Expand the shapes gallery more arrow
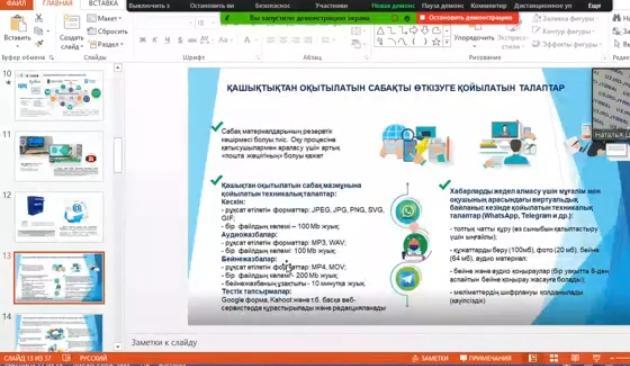The width and height of the screenshot is (630, 366). (x=446, y=42)
